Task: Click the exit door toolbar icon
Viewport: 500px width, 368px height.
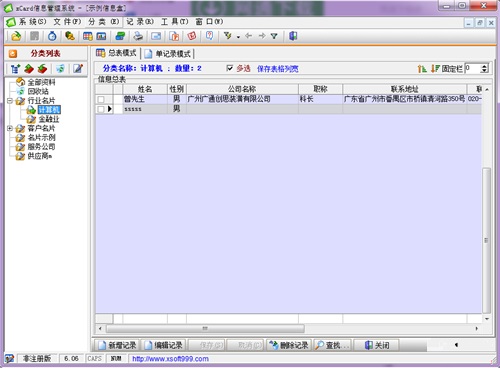Action: [x=293, y=36]
